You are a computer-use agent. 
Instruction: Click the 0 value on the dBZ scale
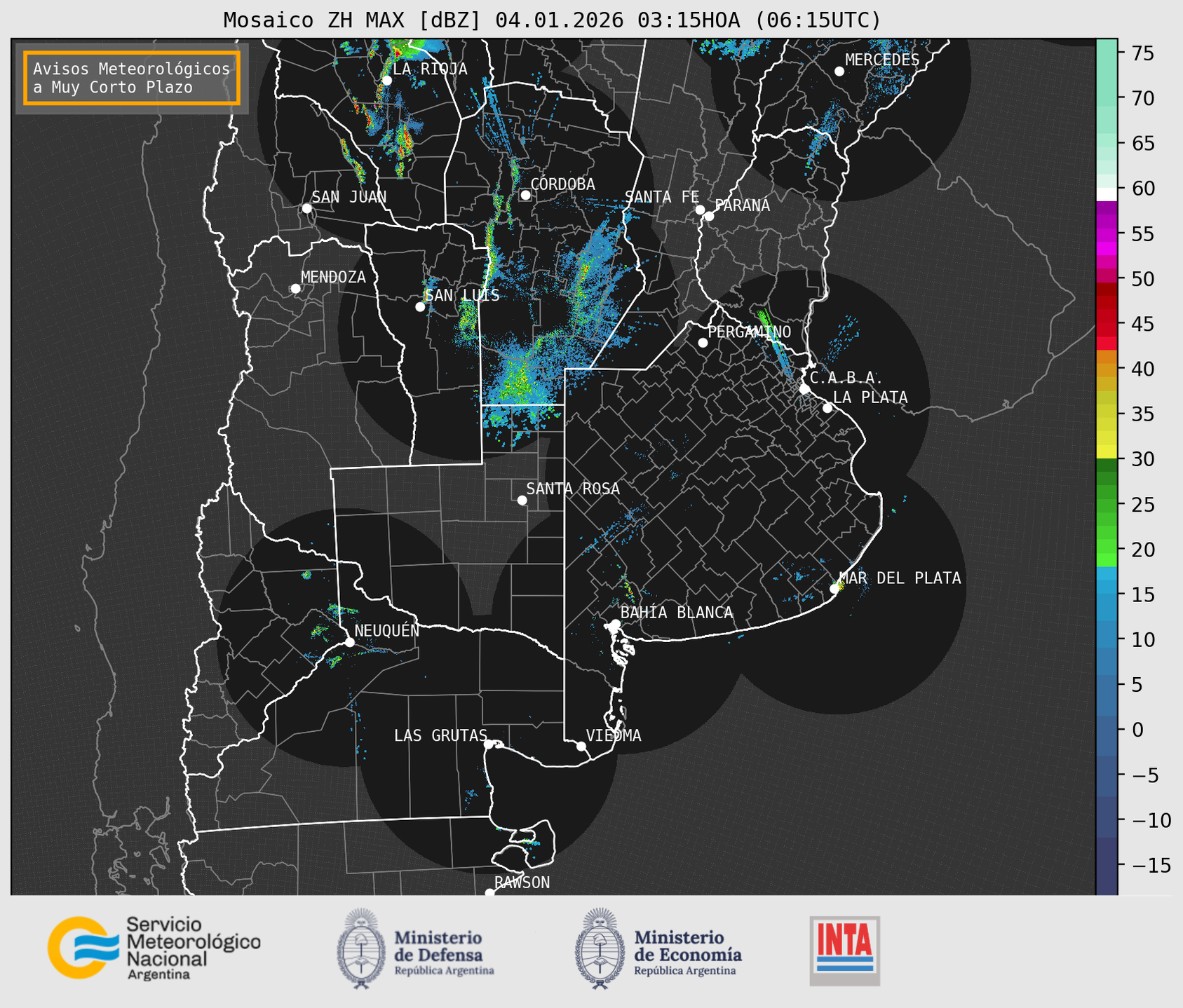pyautogui.click(x=1137, y=730)
